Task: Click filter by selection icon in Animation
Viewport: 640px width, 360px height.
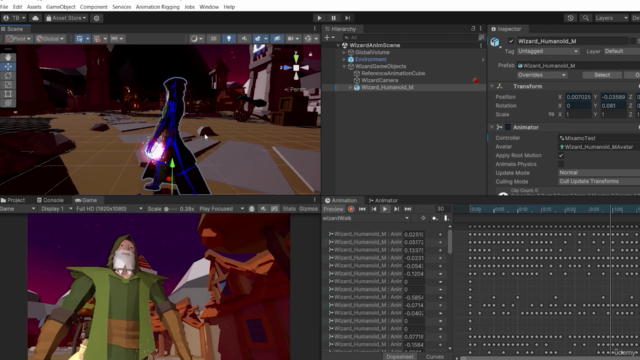Action: coord(423,218)
